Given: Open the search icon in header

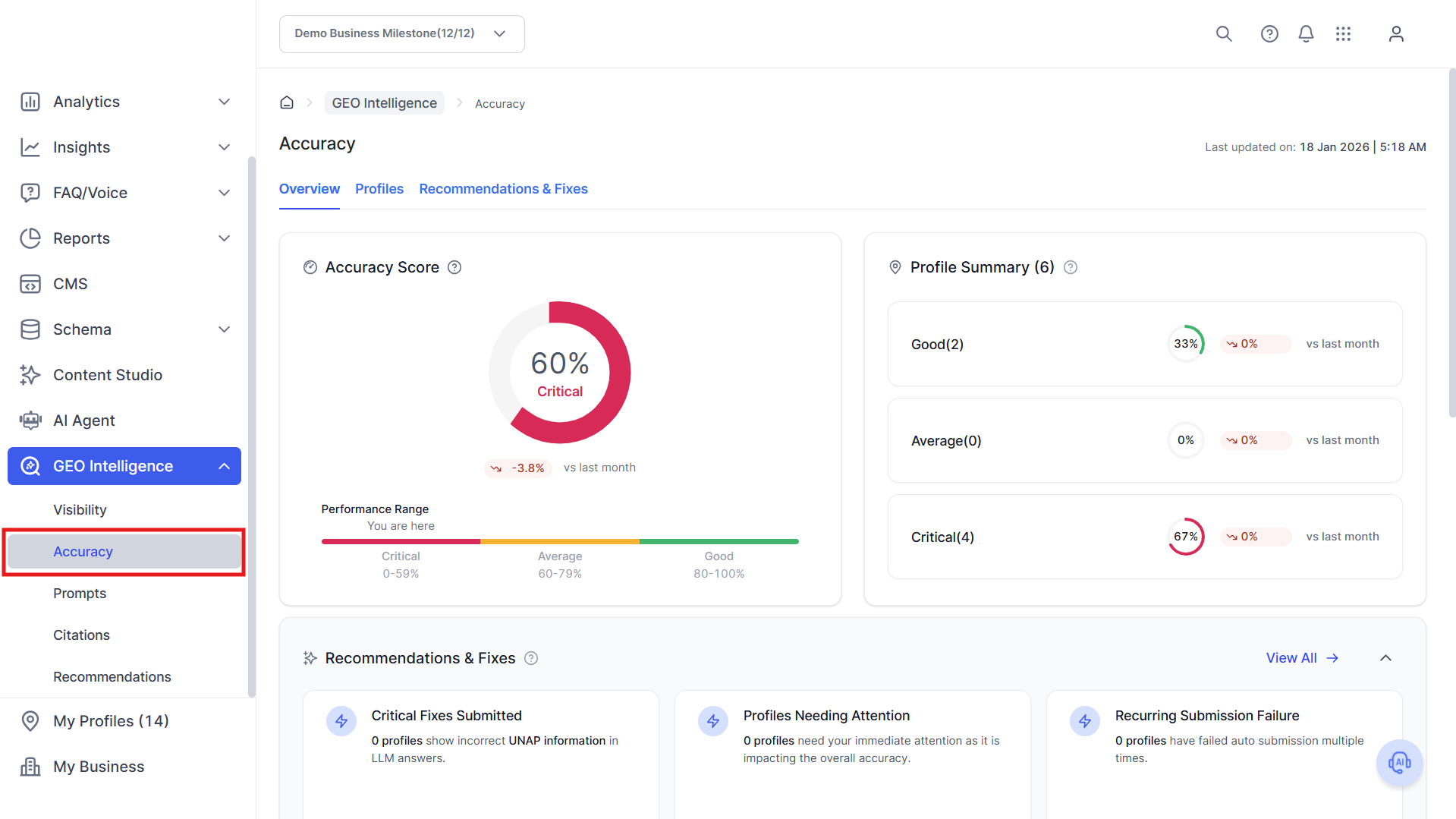Looking at the screenshot, I should click(x=1224, y=34).
